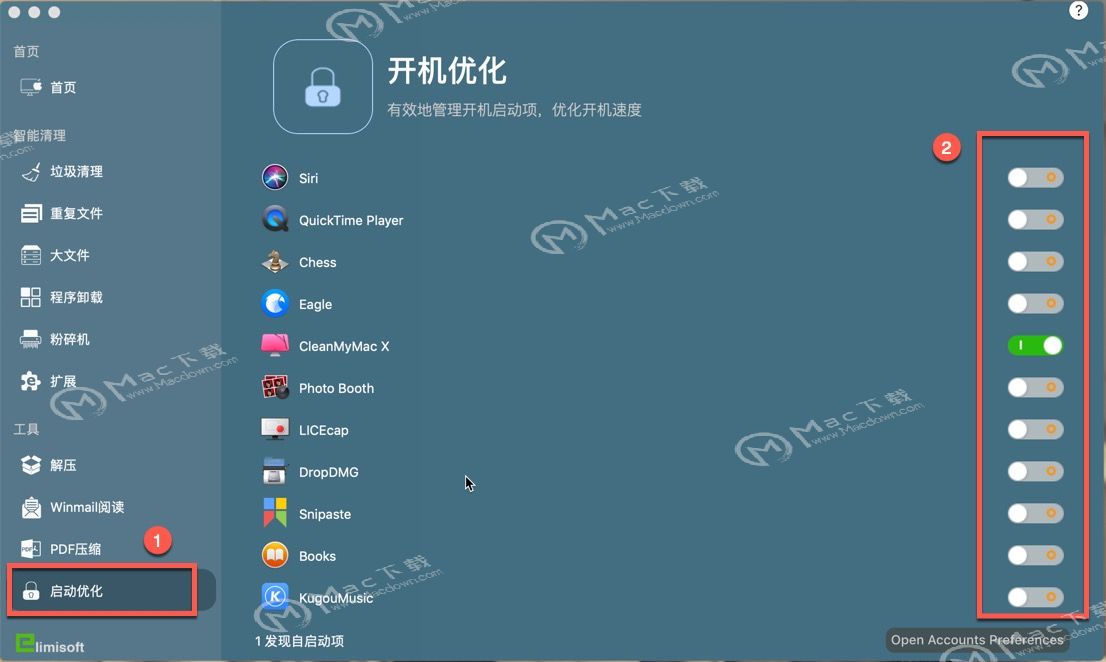Click the Photo Booth app icon
The height and width of the screenshot is (662, 1106).
coord(275,388)
